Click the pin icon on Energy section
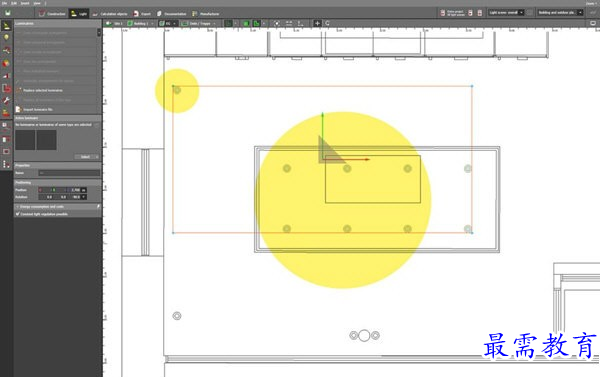Viewport: 605px width, 377px height. point(98,207)
